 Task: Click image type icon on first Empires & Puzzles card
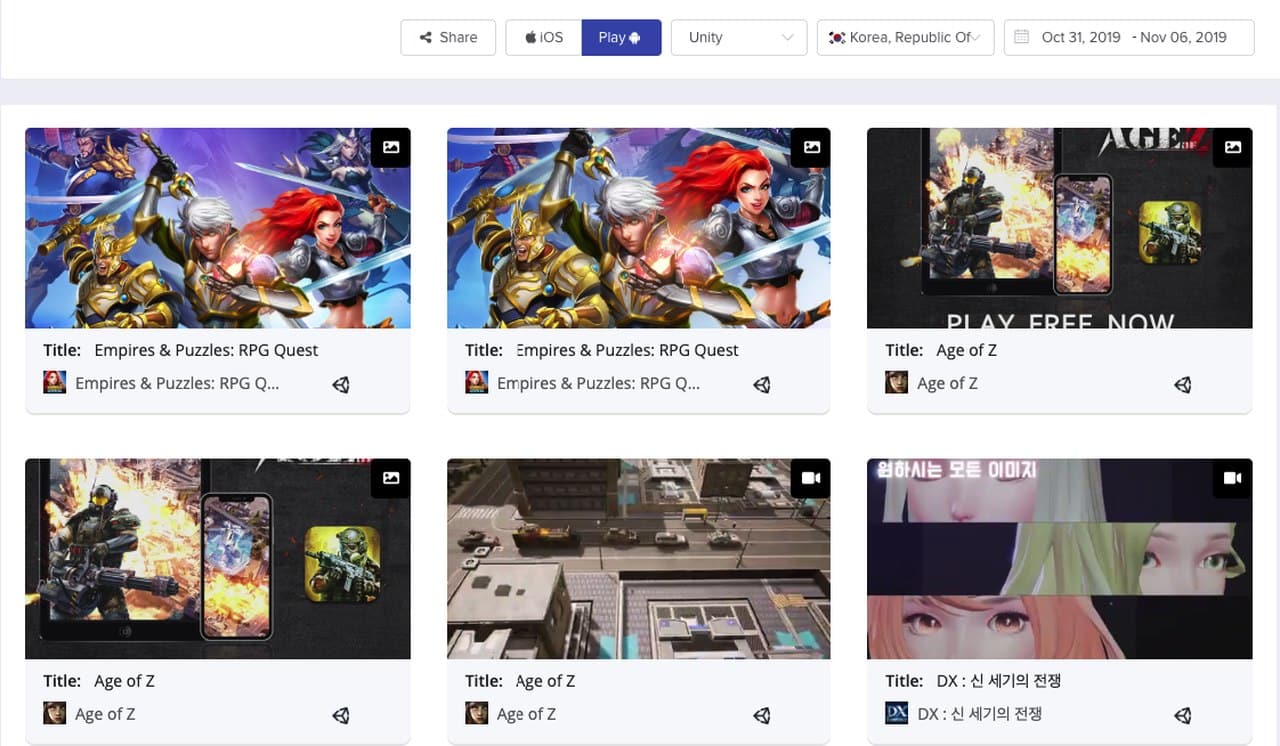coord(391,147)
